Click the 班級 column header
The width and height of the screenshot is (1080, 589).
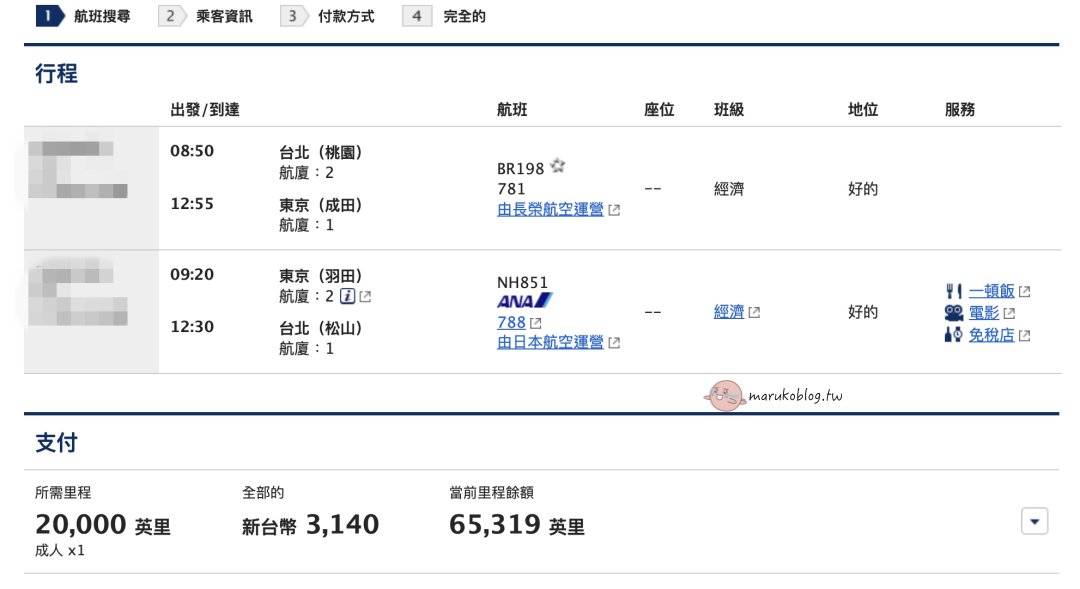coord(729,110)
